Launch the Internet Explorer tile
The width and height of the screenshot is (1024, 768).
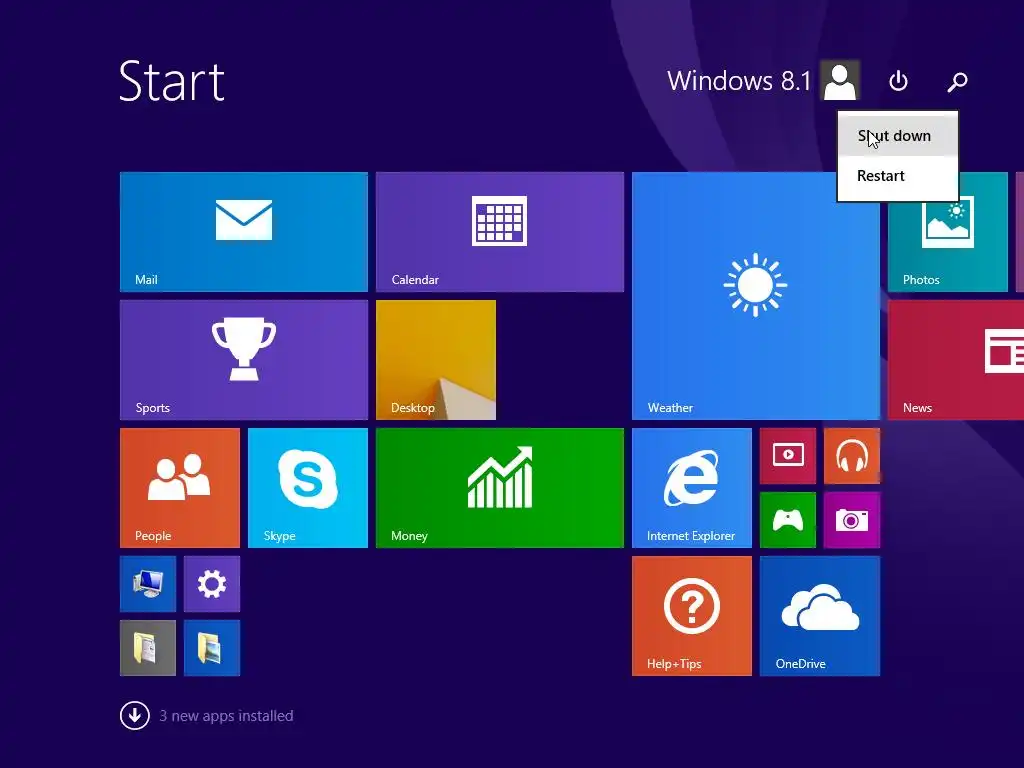click(x=692, y=488)
